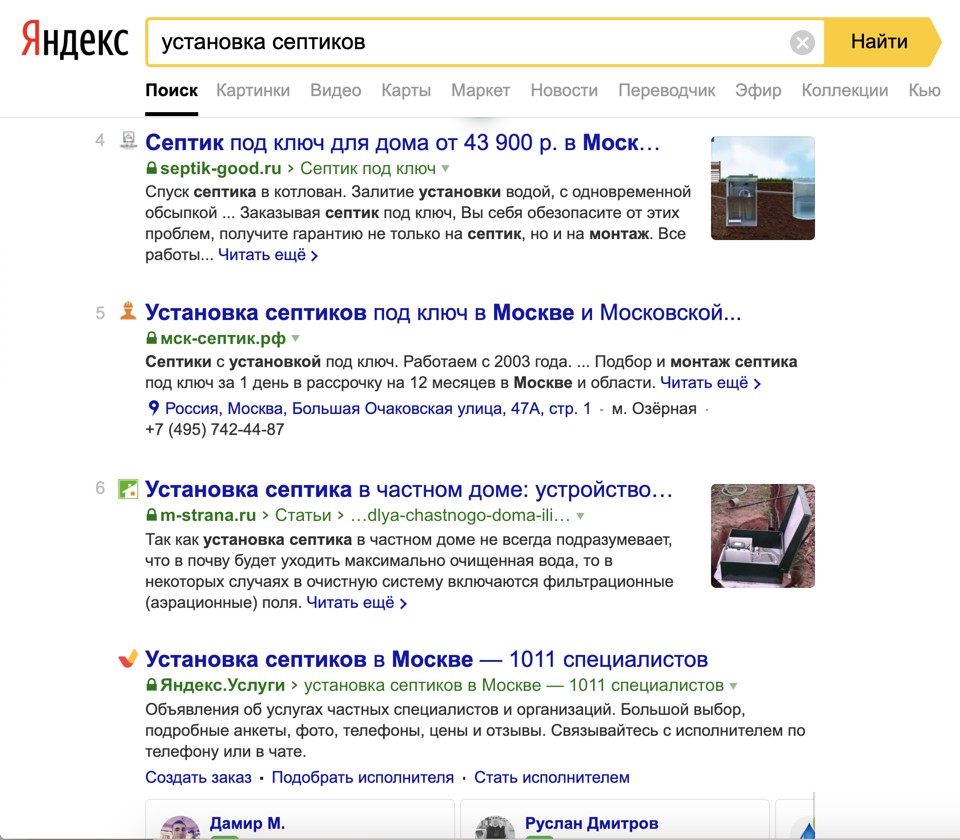Open result Установка септиков под ключ в Москве

point(443,313)
